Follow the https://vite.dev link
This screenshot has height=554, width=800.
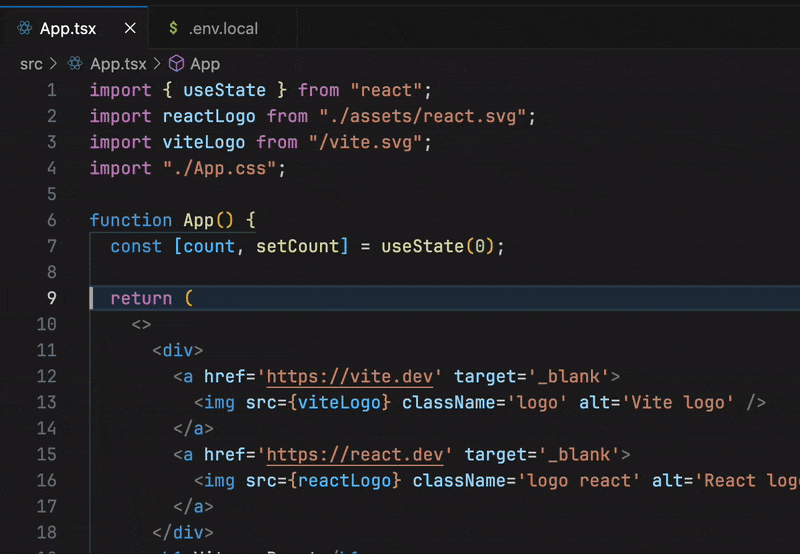point(350,376)
